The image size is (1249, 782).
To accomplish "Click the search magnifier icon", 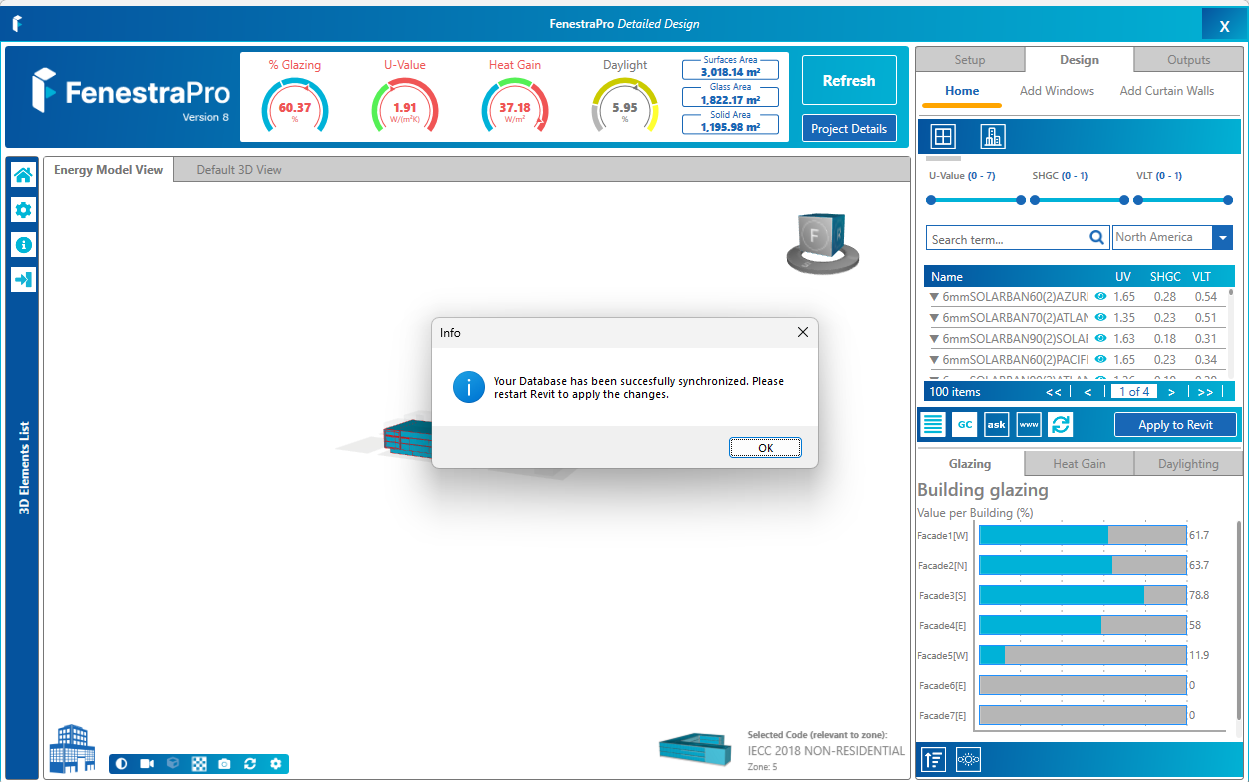I will tap(1097, 238).
